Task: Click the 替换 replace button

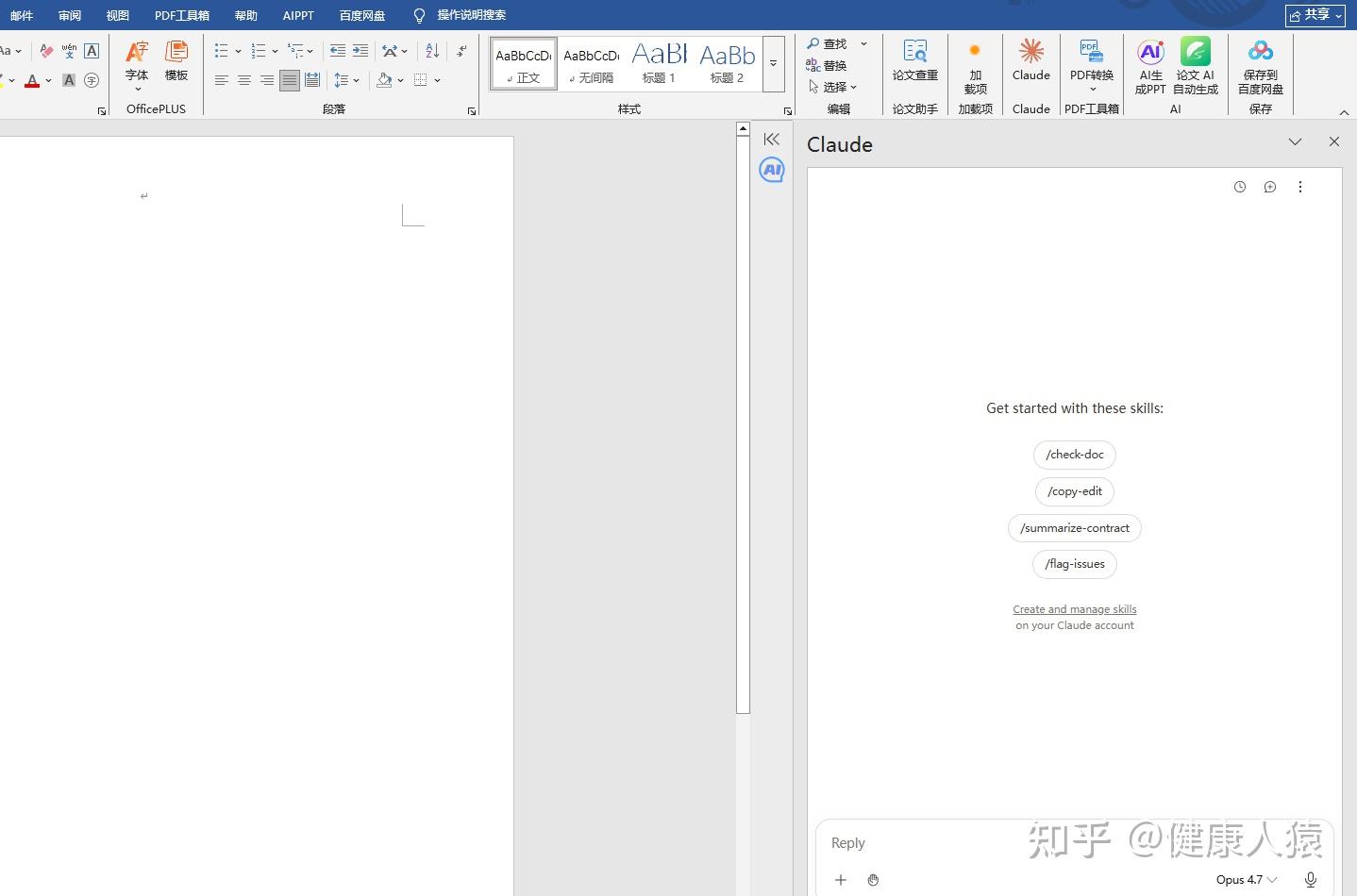Action: point(827,65)
